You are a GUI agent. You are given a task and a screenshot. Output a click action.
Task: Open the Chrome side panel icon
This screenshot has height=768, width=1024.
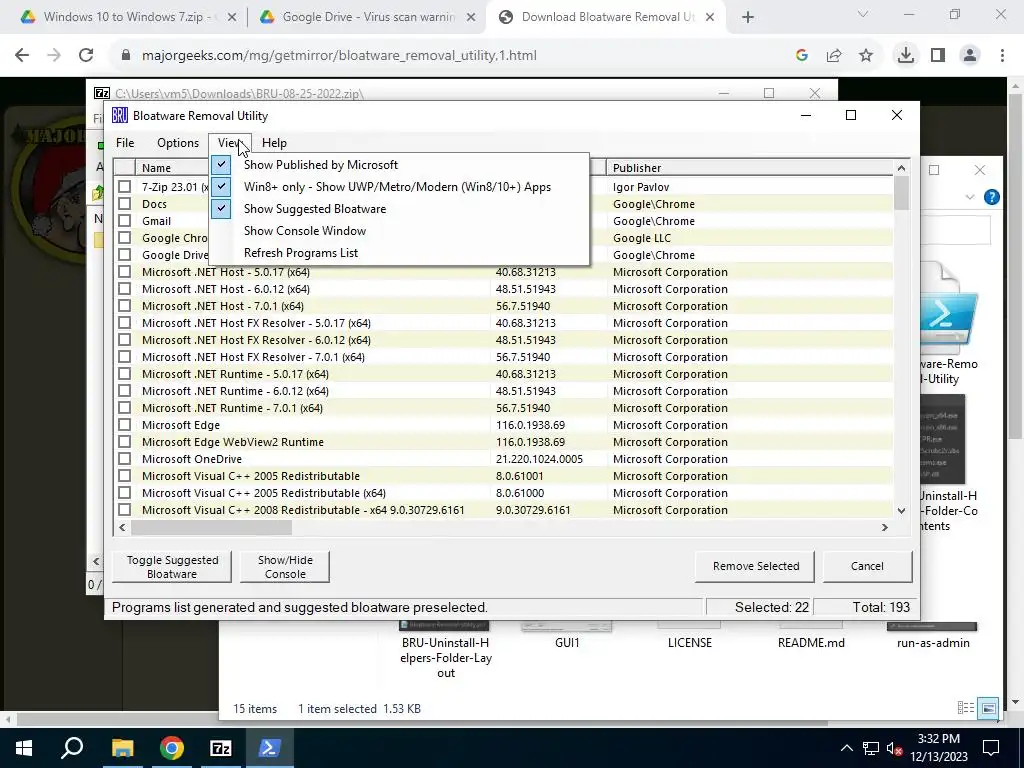coord(938,56)
